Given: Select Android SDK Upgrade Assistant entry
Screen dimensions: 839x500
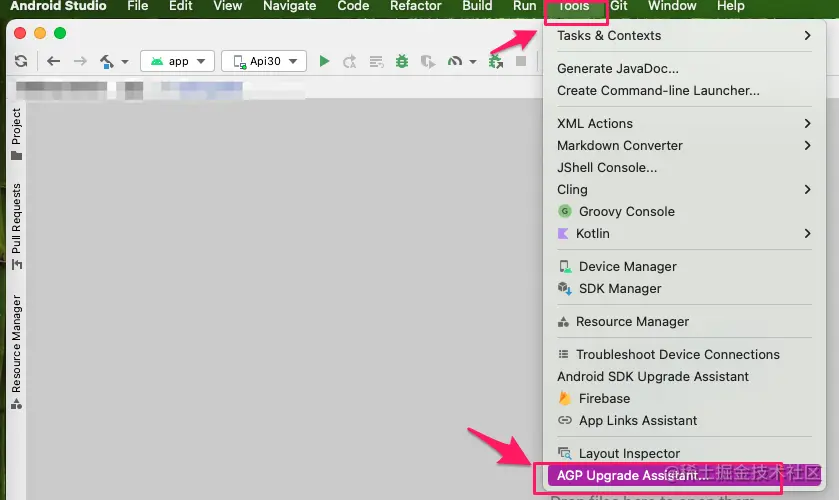Looking at the screenshot, I should 684,376.
